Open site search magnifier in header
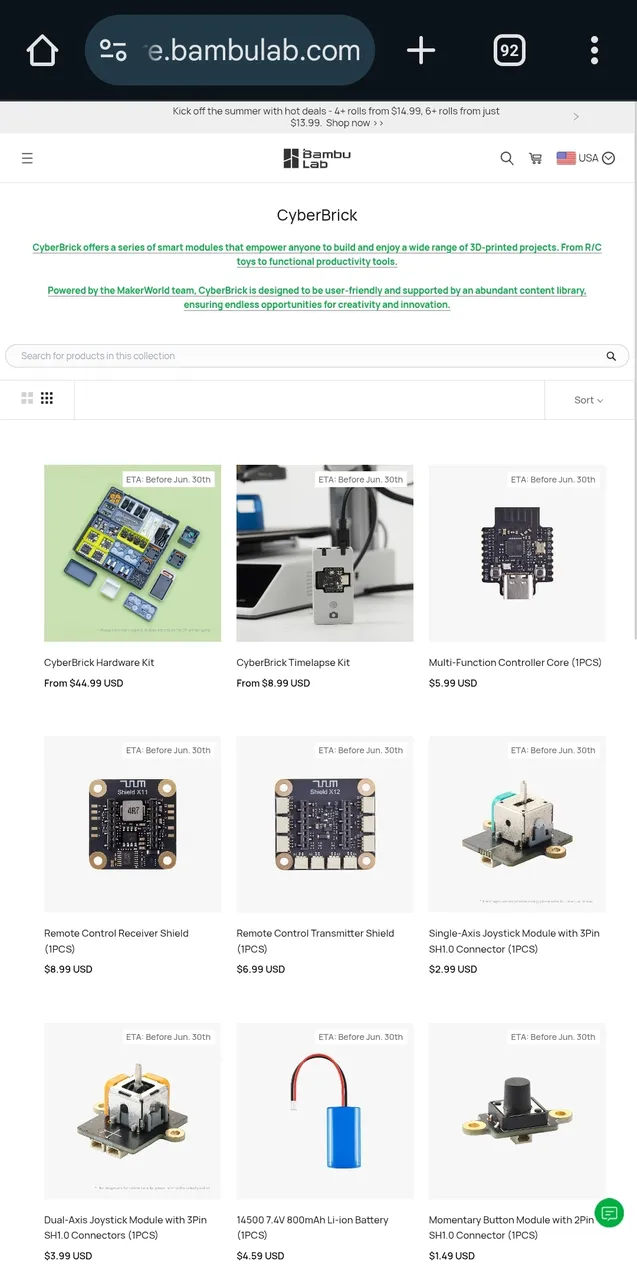The width and height of the screenshot is (637, 1280). (x=507, y=158)
